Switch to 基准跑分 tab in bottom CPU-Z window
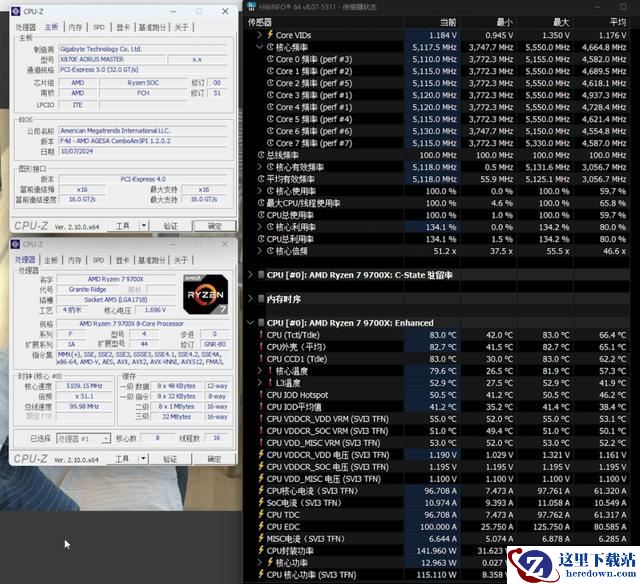640x584 pixels. tap(151, 260)
